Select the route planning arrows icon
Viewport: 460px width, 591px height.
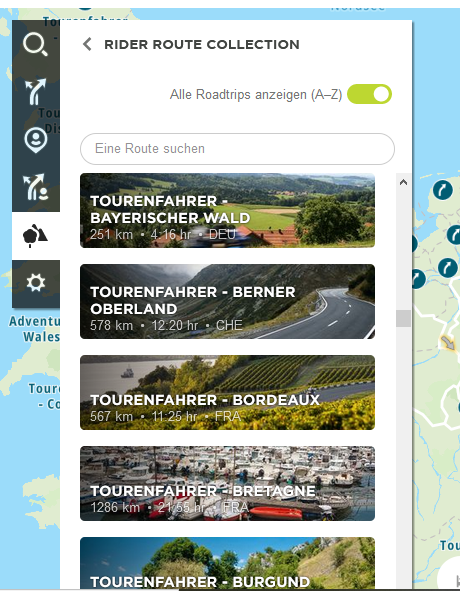pos(35,92)
